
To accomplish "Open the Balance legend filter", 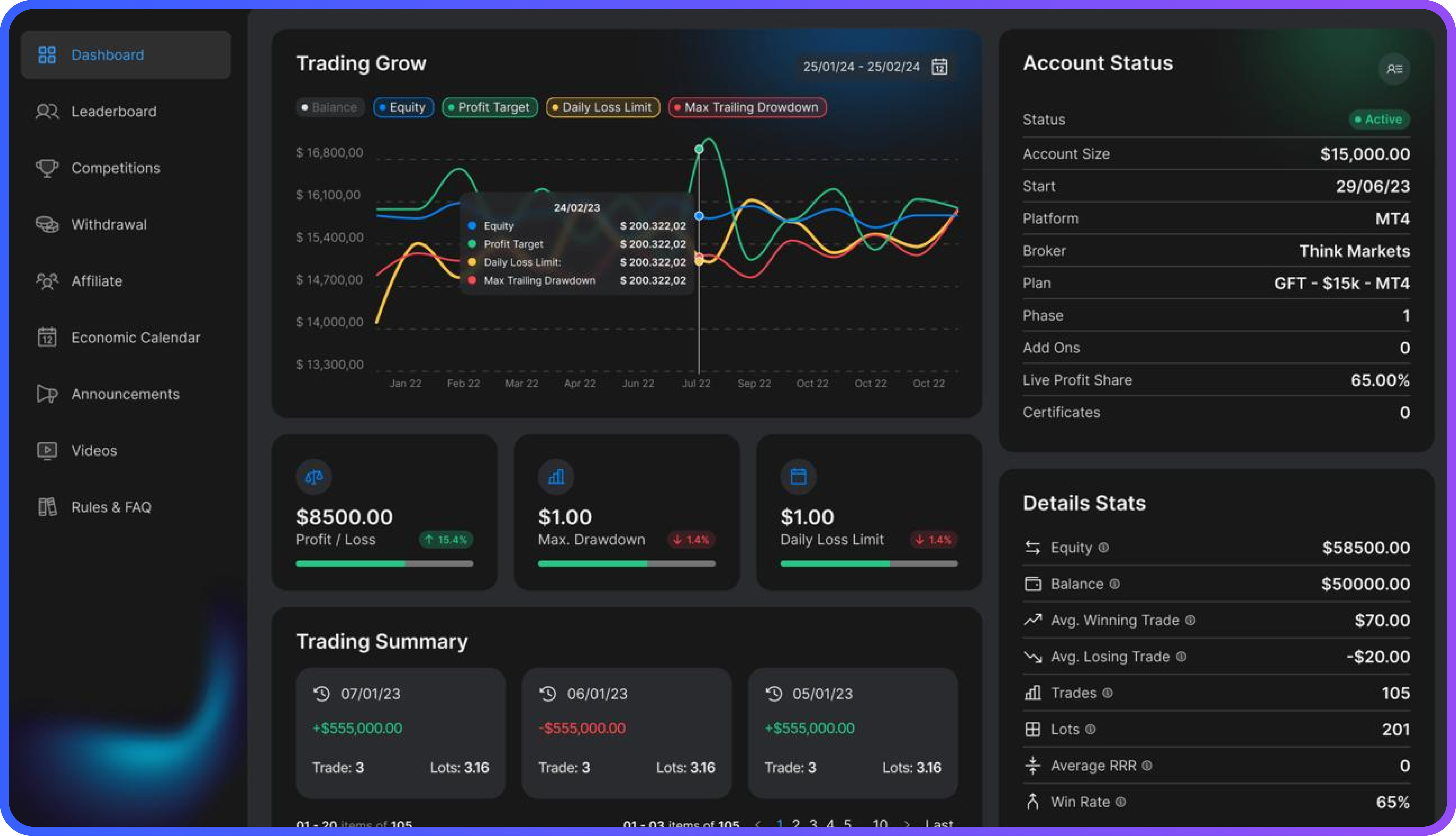I will point(330,107).
